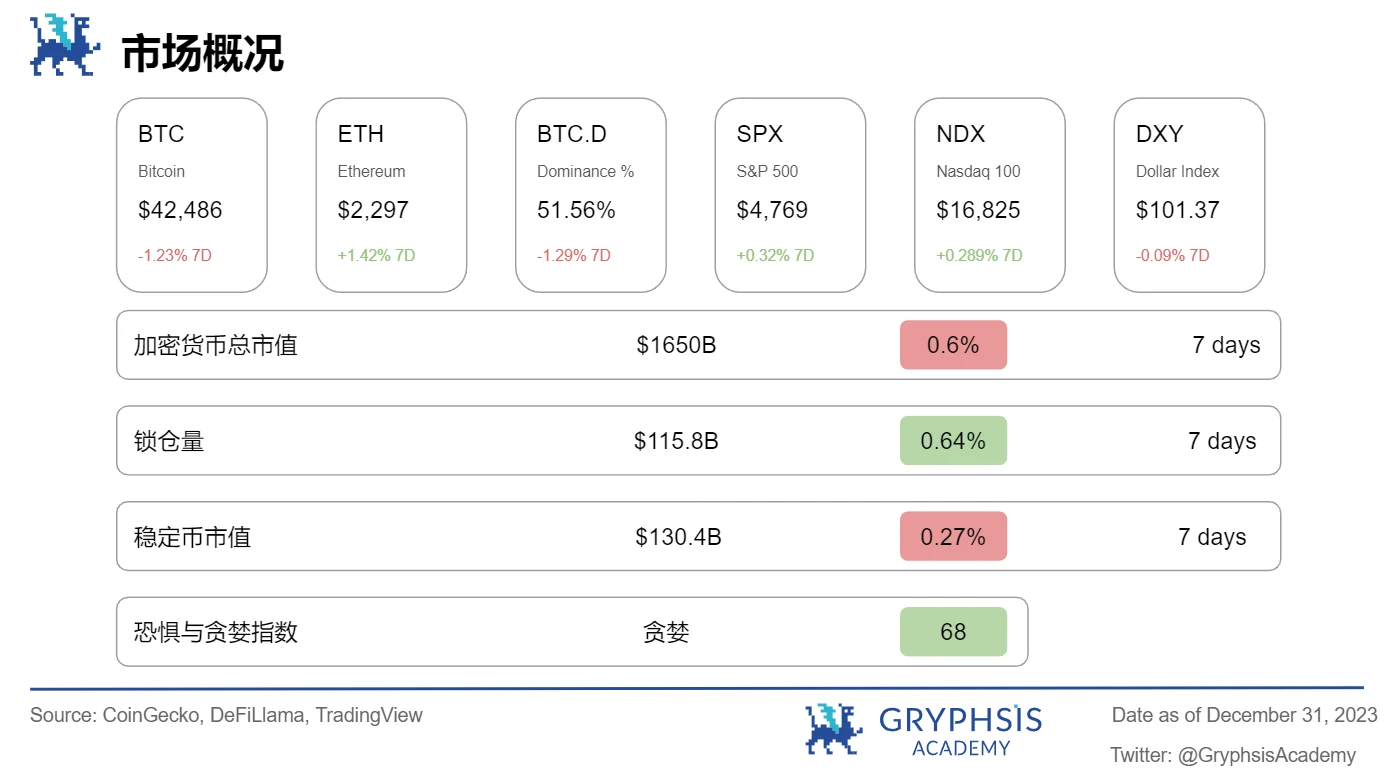Select the 加密货币总市值 row label
This screenshot has width=1385, height=771.
tap(216, 346)
